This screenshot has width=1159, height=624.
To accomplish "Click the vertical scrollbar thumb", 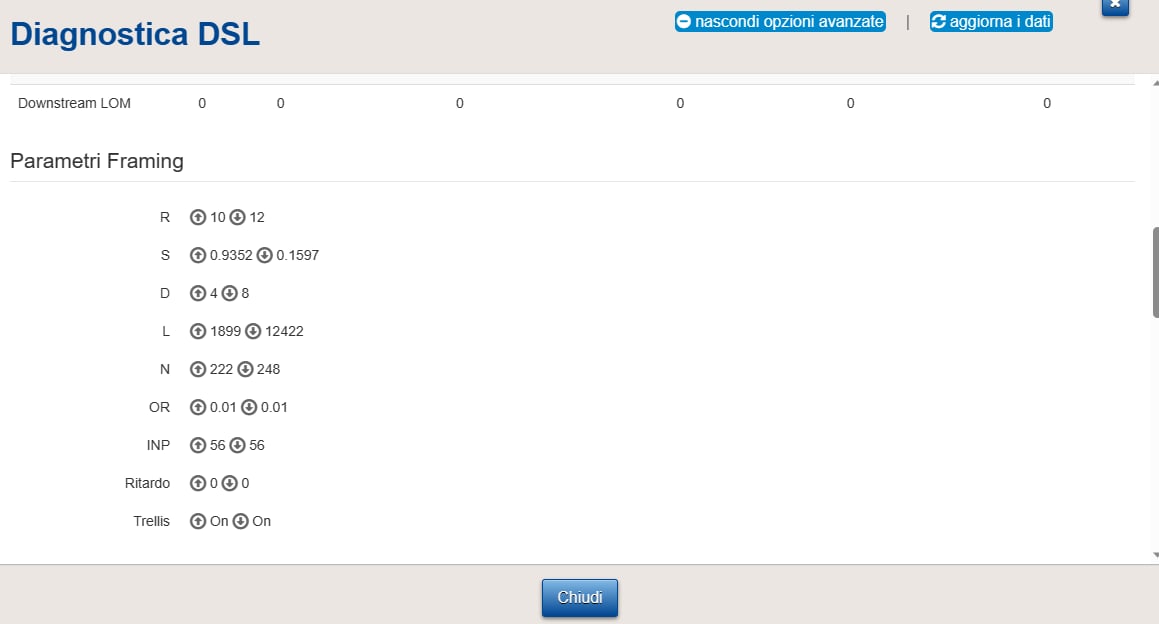I will [x=1155, y=273].
